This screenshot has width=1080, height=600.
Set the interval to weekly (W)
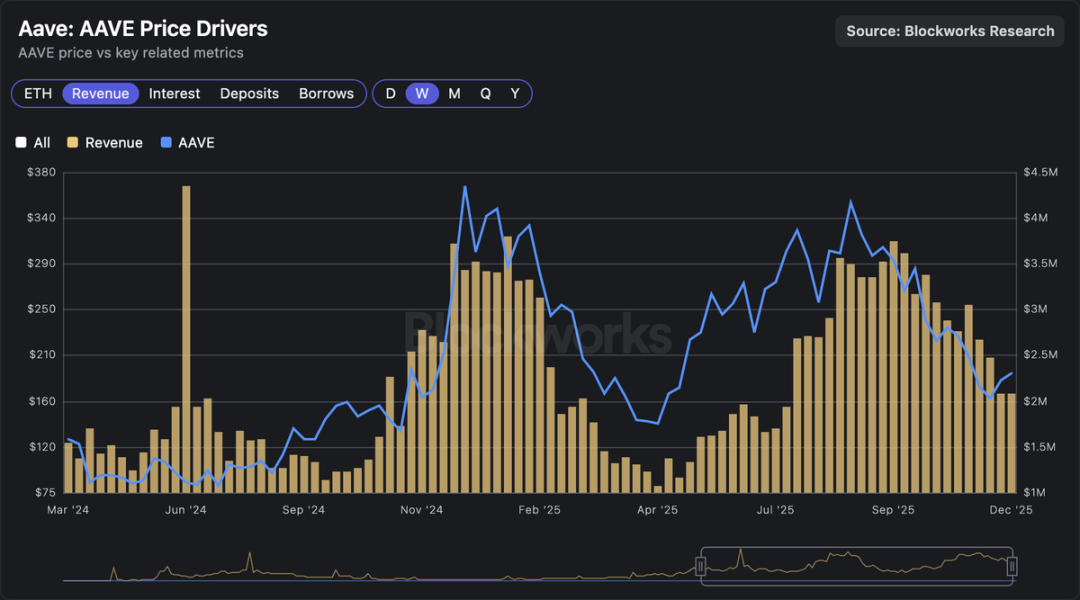422,93
